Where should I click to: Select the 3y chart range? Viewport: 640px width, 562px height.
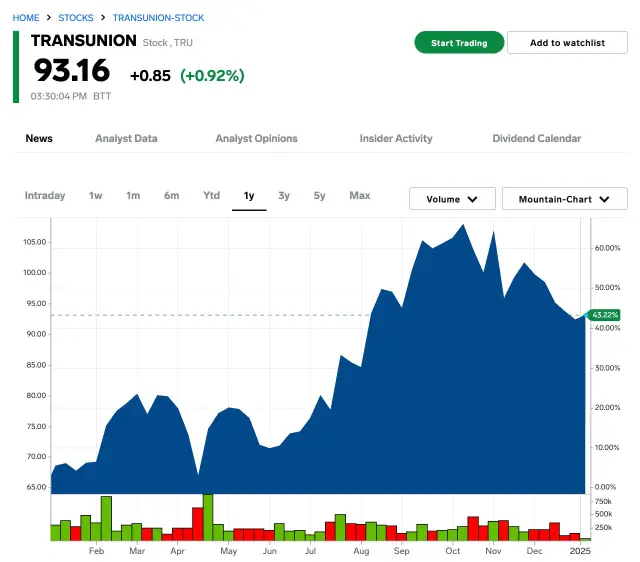coord(284,196)
